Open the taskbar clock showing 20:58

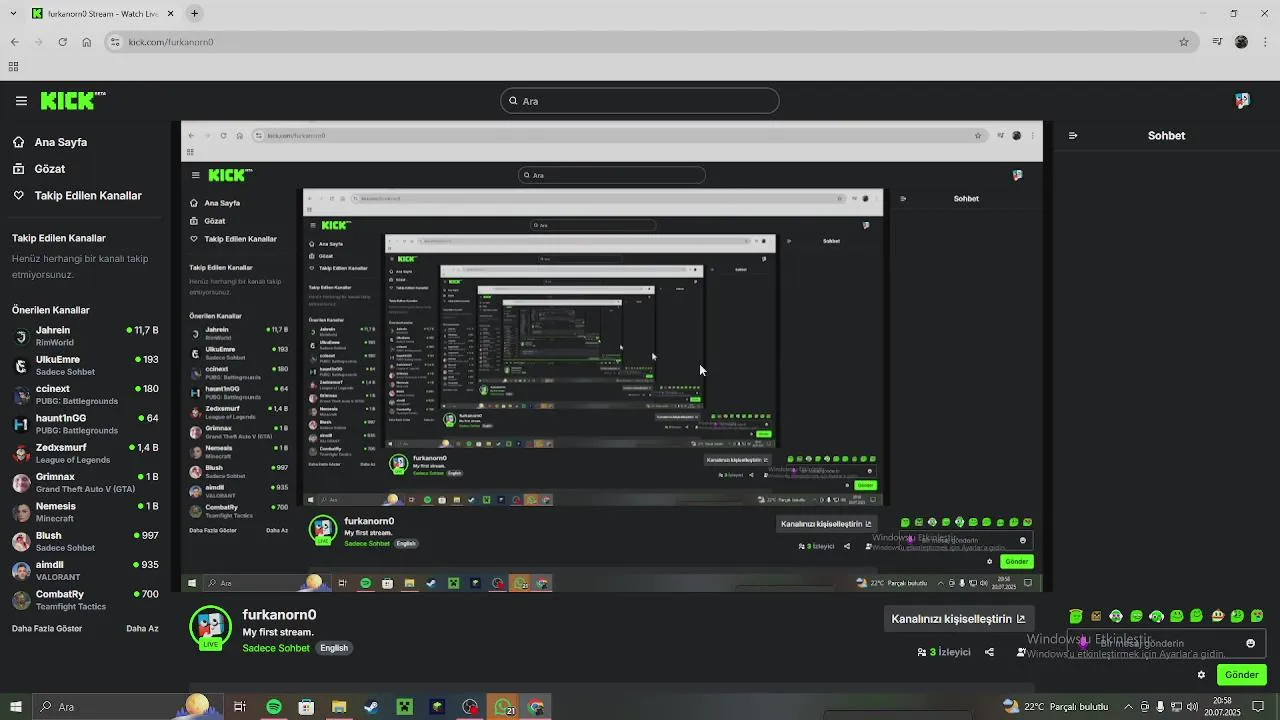coord(1222,707)
